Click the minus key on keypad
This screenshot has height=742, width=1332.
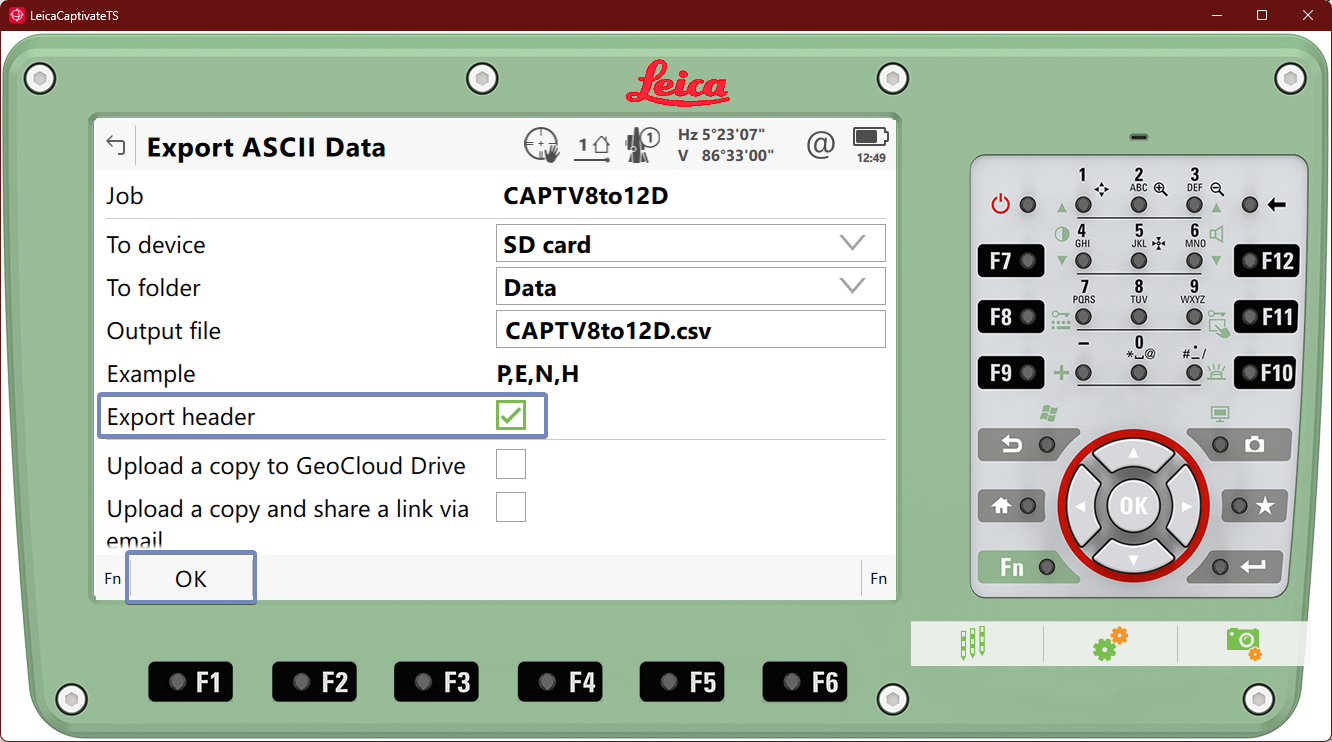[1083, 373]
